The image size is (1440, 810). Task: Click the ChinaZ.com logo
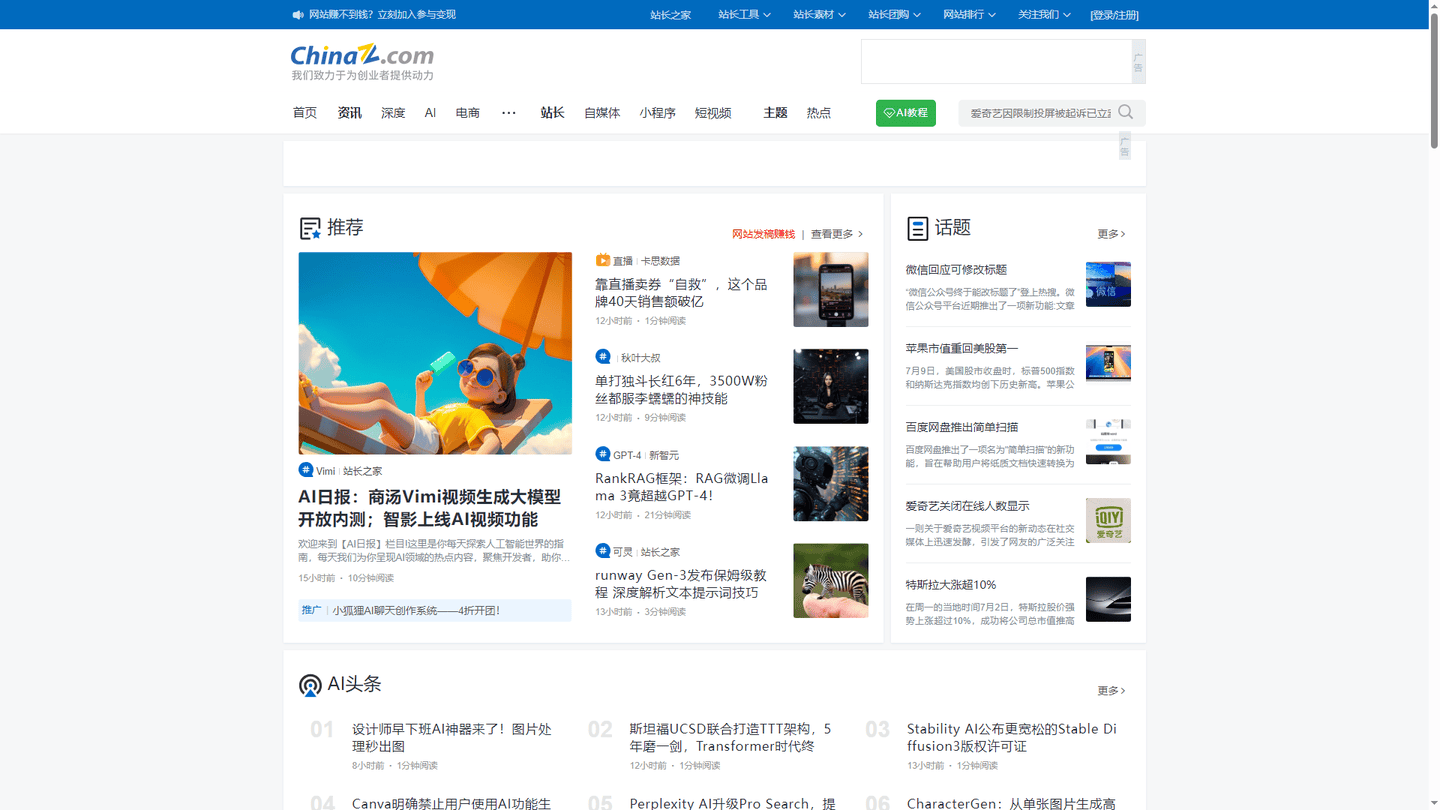pyautogui.click(x=362, y=61)
